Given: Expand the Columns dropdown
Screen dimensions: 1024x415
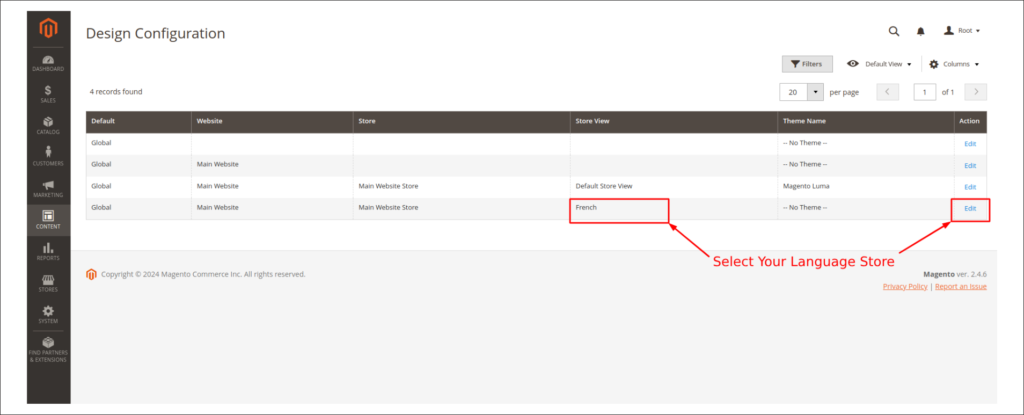Looking at the screenshot, I should click(954, 64).
